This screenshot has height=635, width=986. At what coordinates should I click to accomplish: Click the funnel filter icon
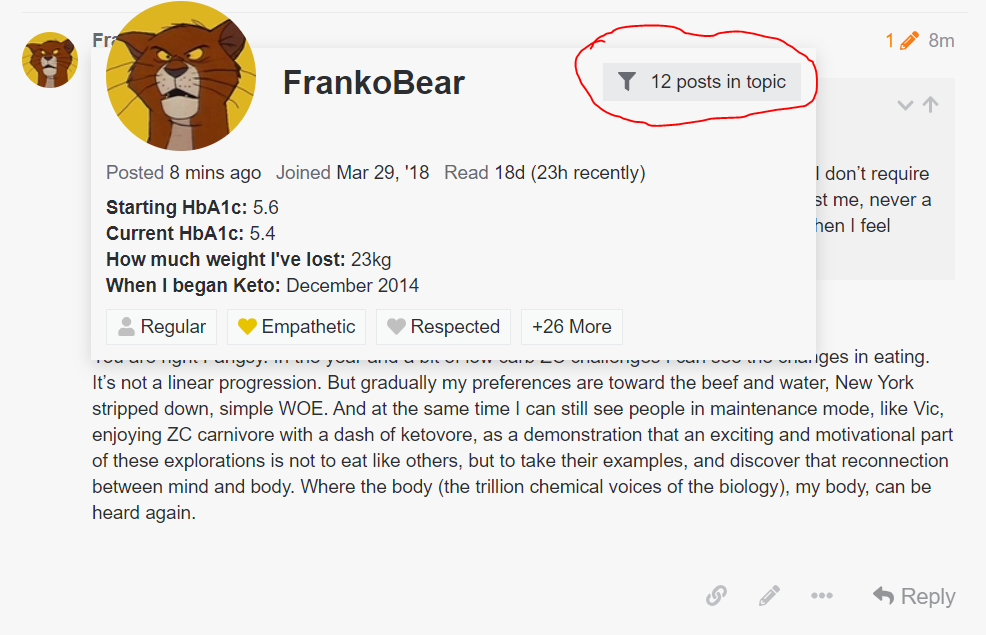(x=627, y=82)
